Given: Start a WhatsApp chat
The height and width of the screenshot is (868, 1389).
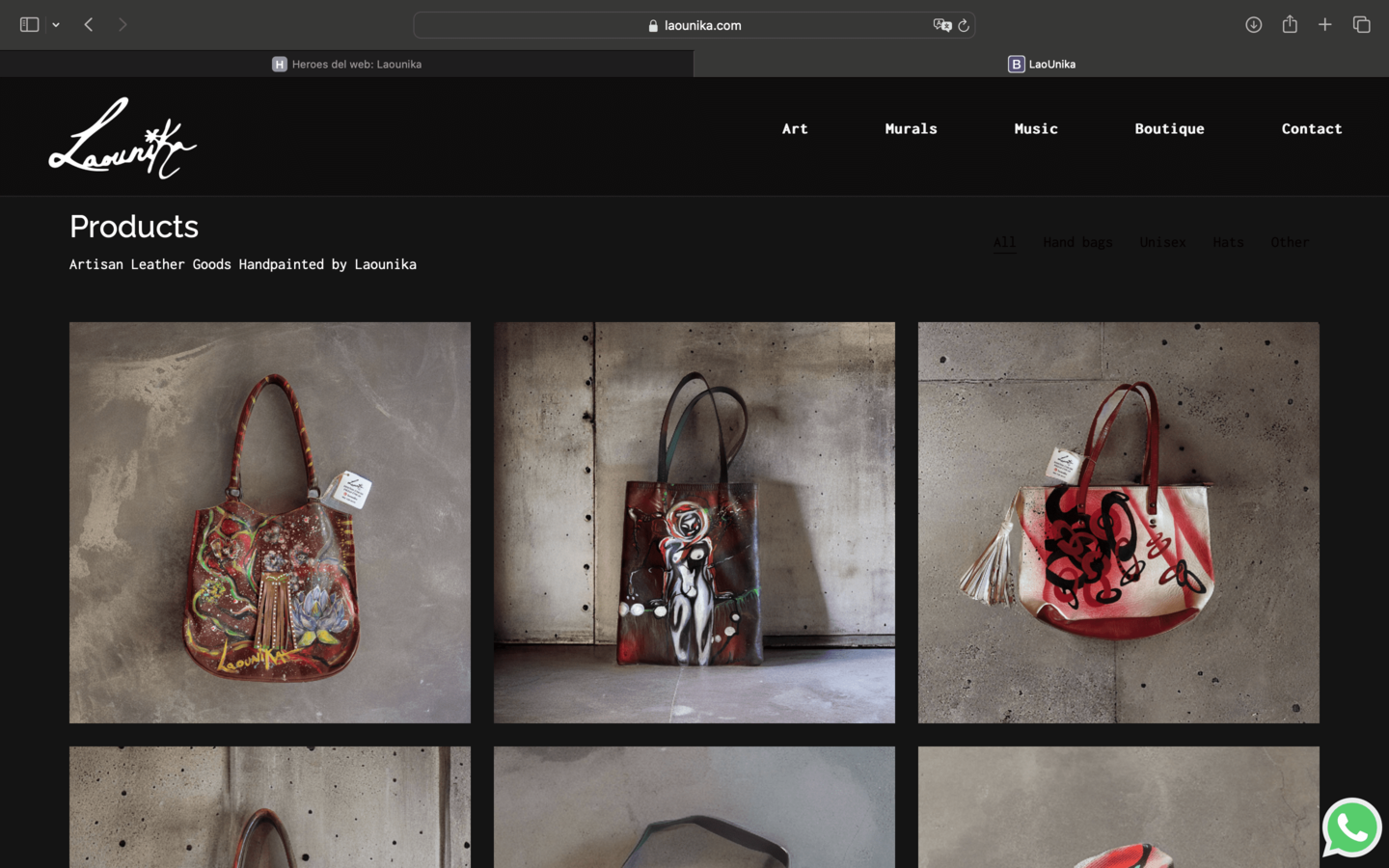Looking at the screenshot, I should point(1352,827).
